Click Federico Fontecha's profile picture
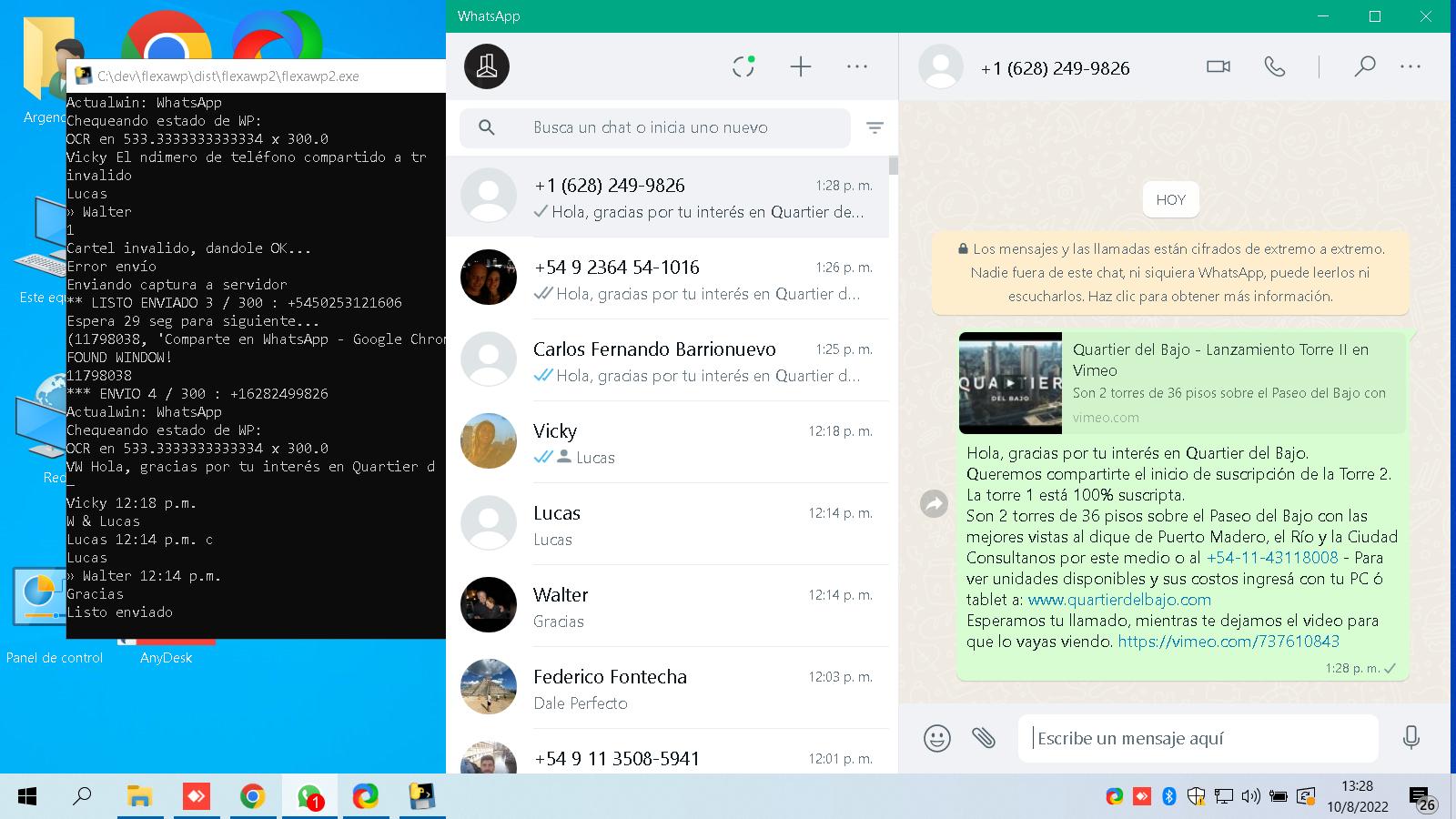1456x819 pixels. click(x=489, y=686)
